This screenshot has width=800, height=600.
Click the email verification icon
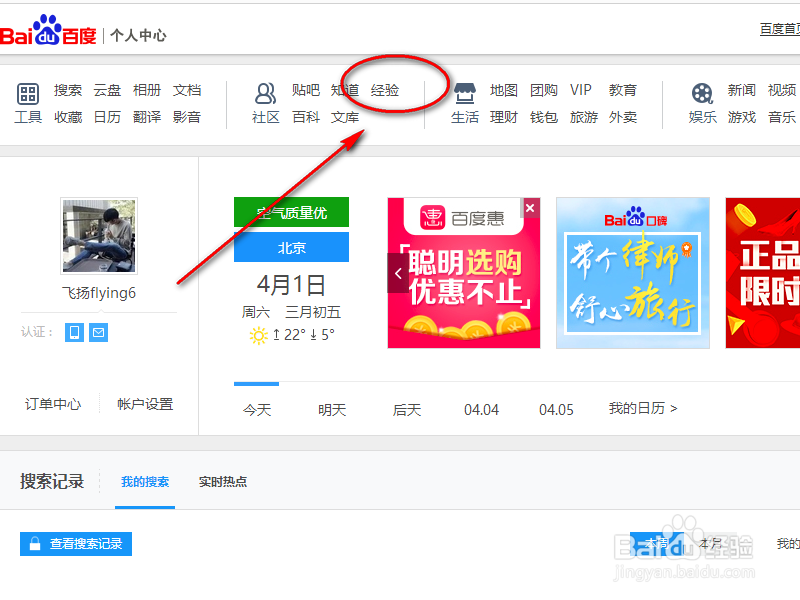click(98, 333)
